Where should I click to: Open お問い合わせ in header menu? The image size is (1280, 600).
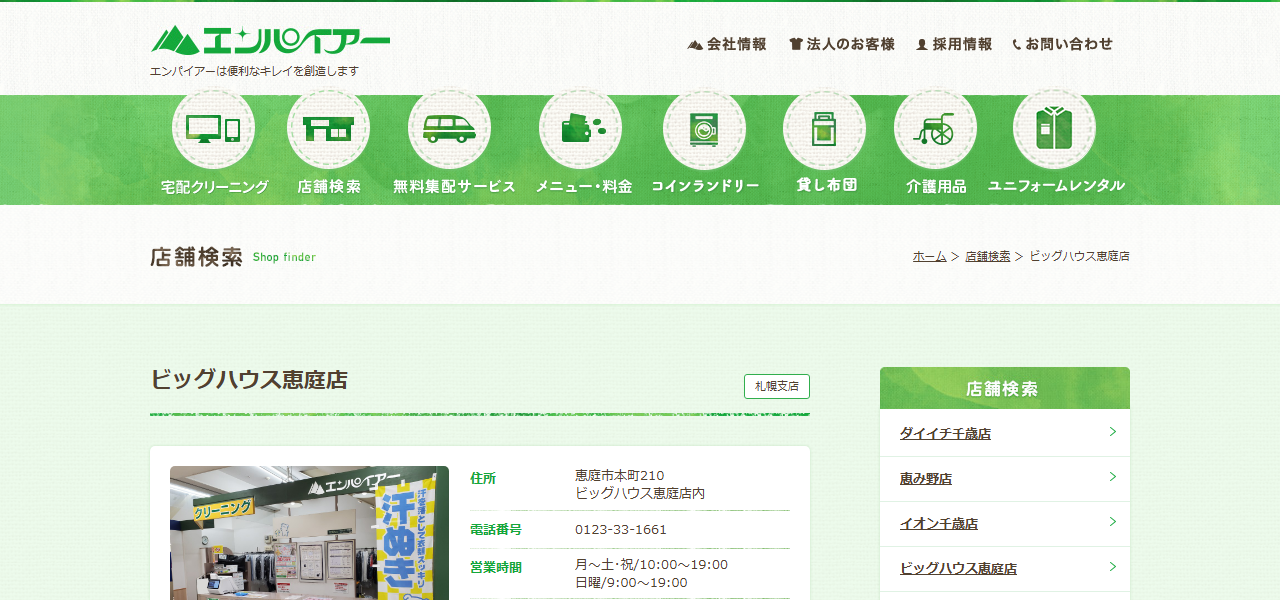tap(1069, 44)
